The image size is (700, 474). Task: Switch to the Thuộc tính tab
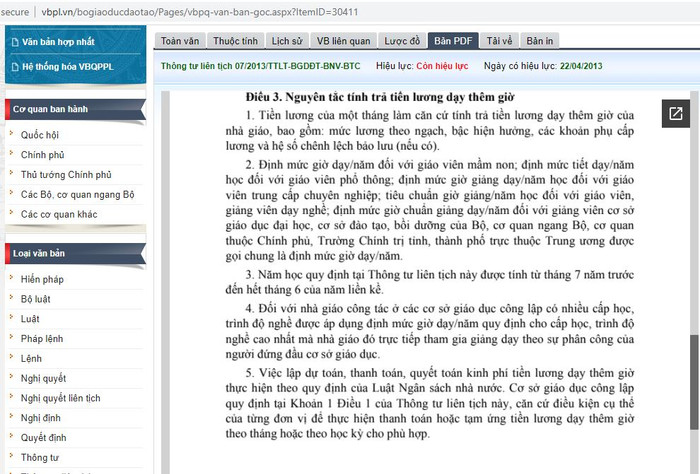click(x=235, y=41)
